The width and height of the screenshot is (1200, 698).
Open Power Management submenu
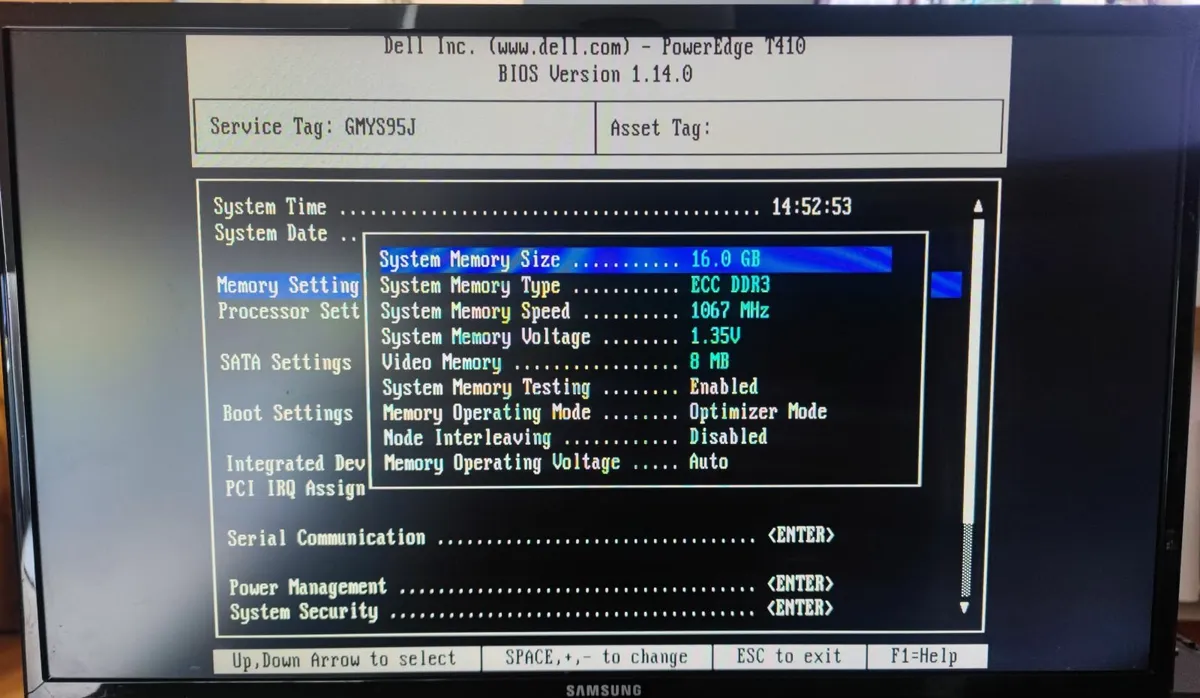pyautogui.click(x=531, y=586)
